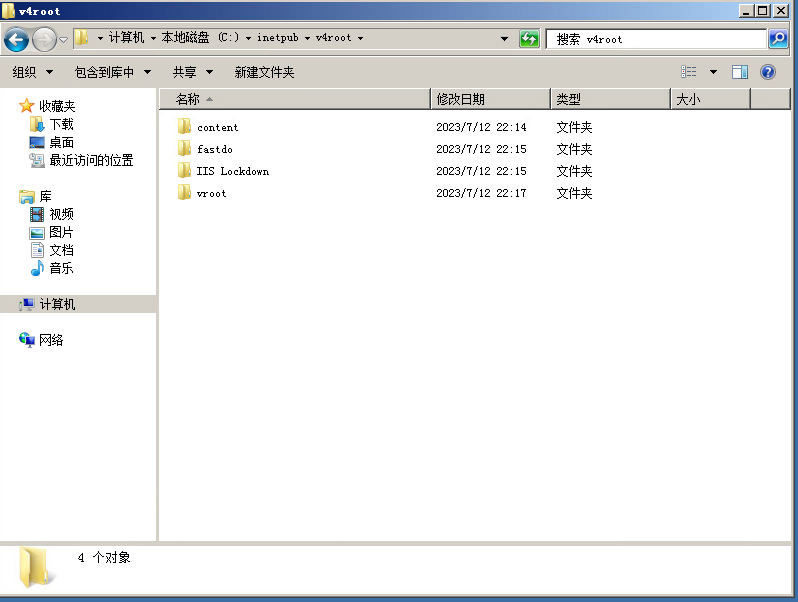This screenshot has height=602, width=798.
Task: Open 桌面 in the favorites list
Action: tap(61, 142)
